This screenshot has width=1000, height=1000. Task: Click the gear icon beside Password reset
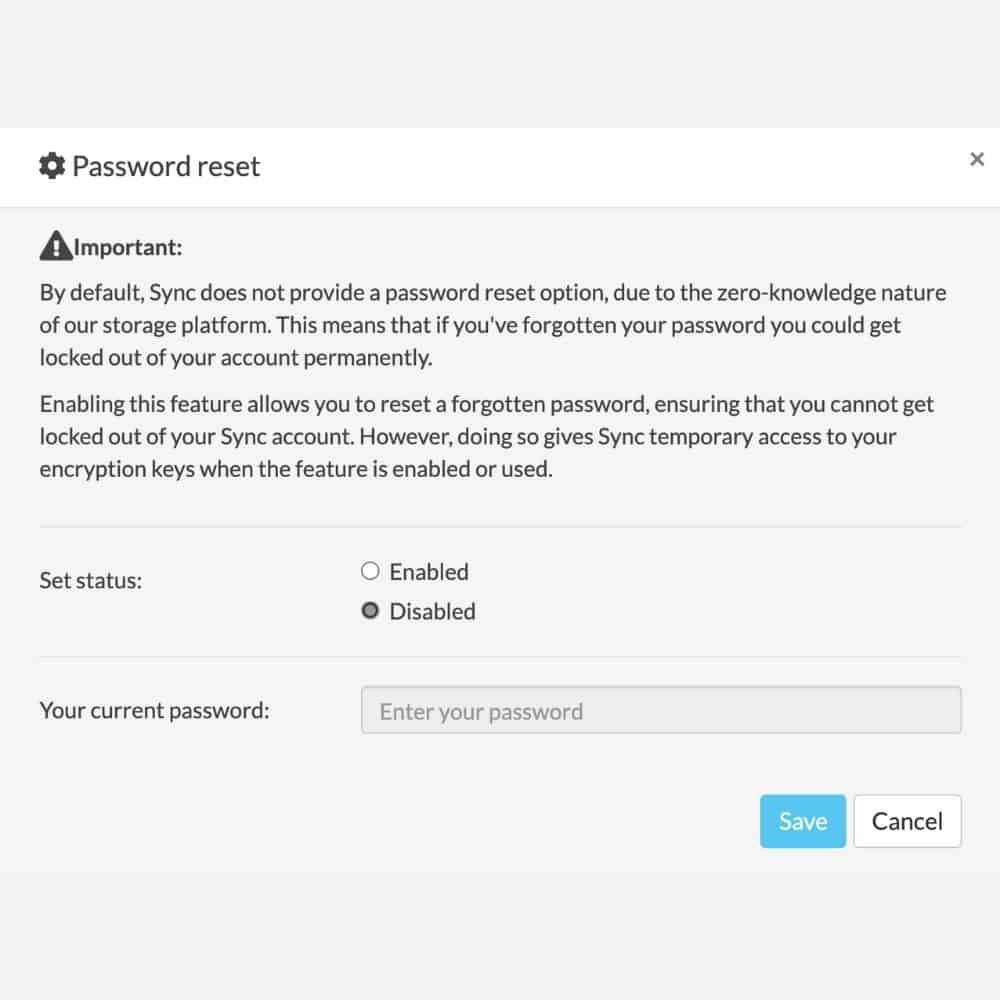click(x=52, y=166)
